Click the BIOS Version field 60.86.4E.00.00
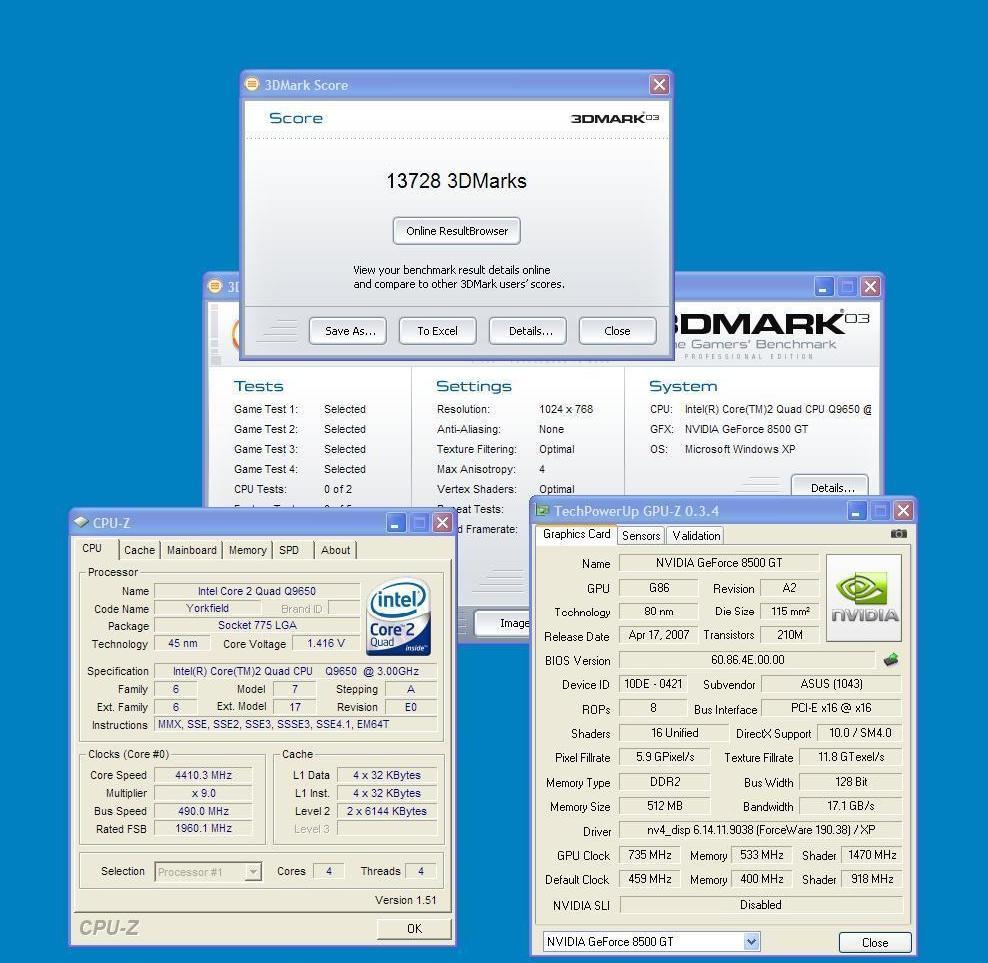Image resolution: width=988 pixels, height=963 pixels. point(747,660)
